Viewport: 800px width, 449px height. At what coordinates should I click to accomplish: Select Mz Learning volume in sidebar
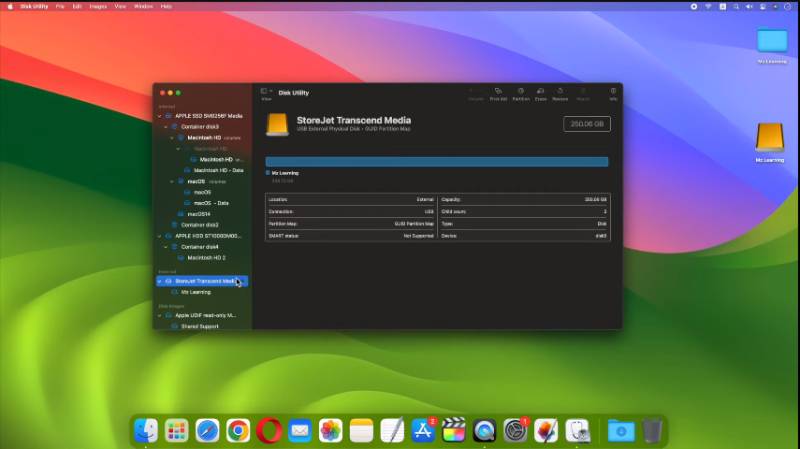[195, 292]
